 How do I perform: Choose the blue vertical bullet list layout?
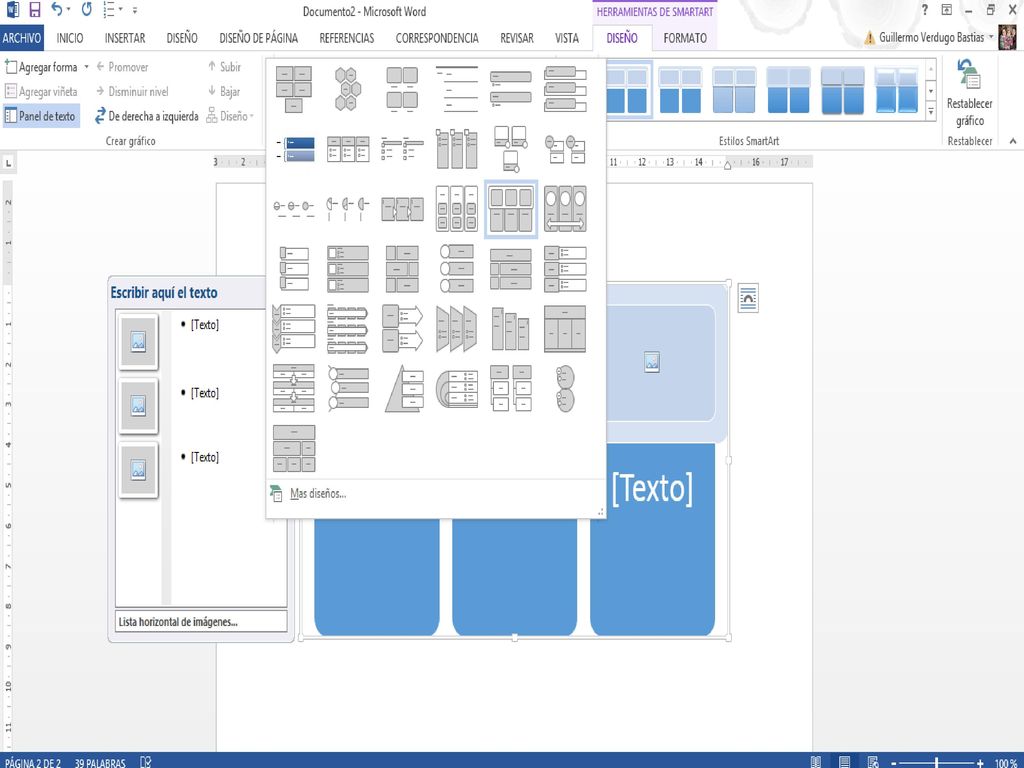(293, 149)
